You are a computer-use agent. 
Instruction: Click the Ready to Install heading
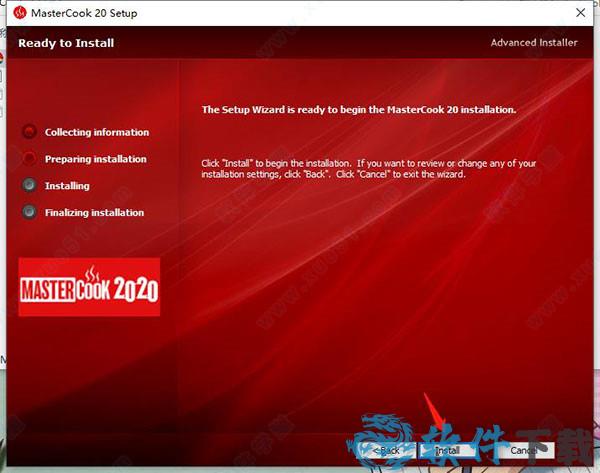67,43
